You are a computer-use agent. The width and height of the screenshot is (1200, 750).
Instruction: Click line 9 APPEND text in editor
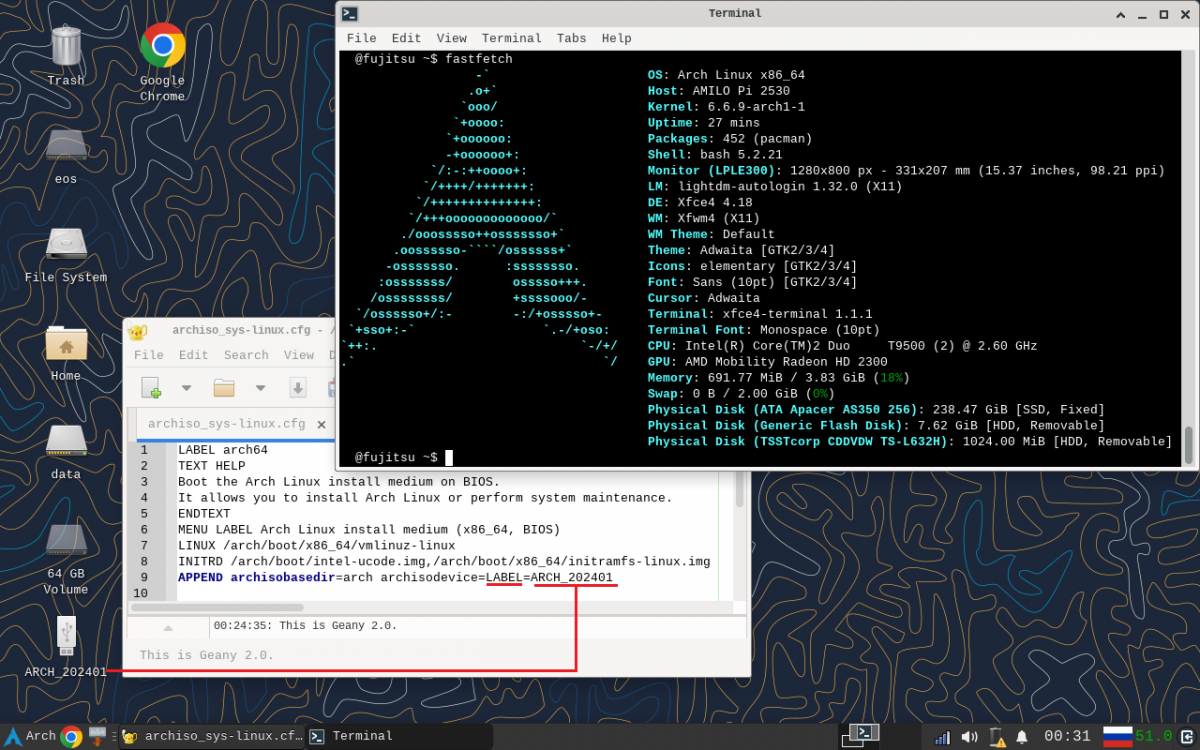tap(395, 577)
